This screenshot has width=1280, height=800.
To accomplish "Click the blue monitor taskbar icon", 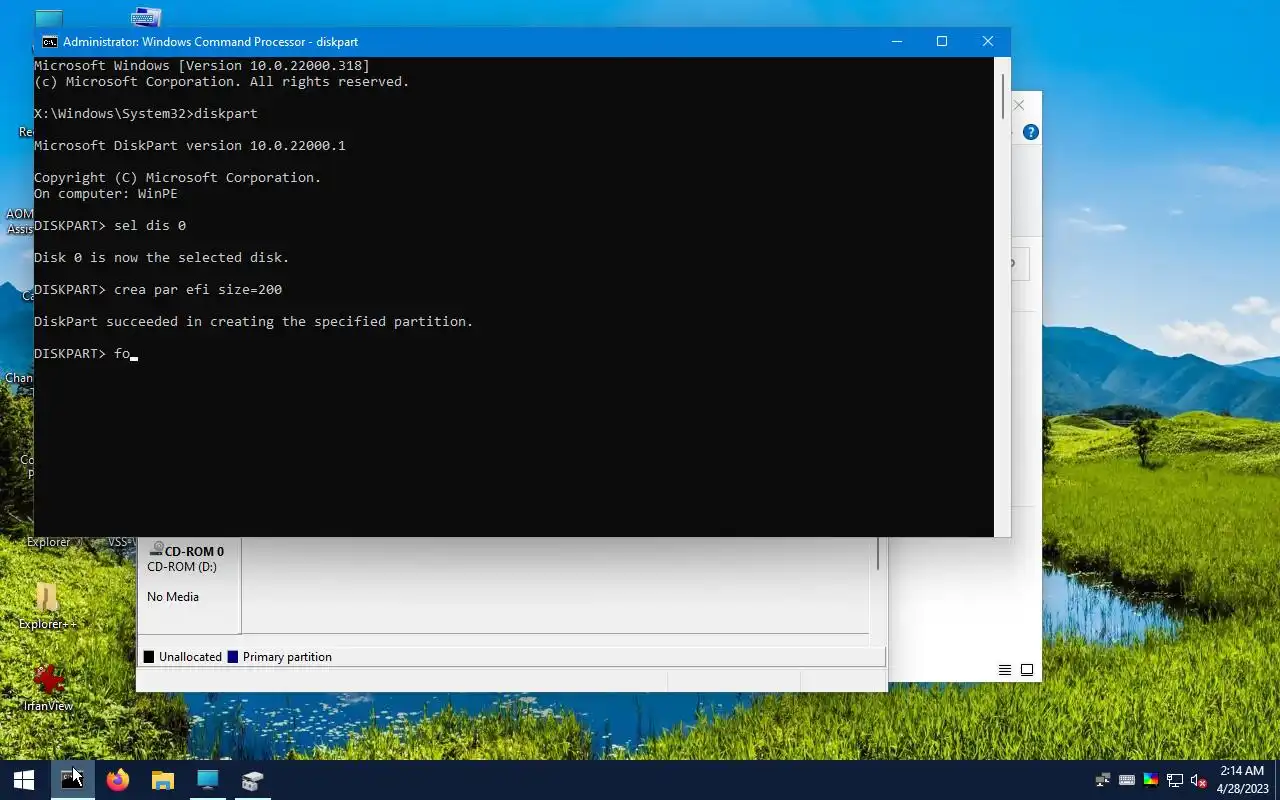I will [x=208, y=780].
